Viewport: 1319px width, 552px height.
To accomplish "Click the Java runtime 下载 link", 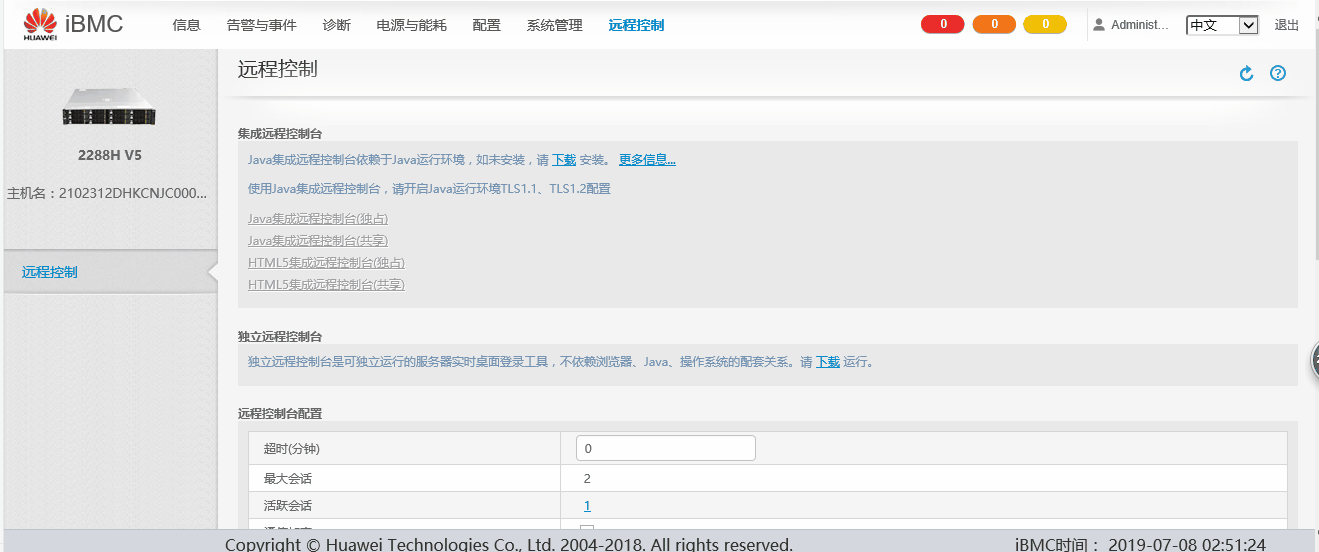I will 564,160.
